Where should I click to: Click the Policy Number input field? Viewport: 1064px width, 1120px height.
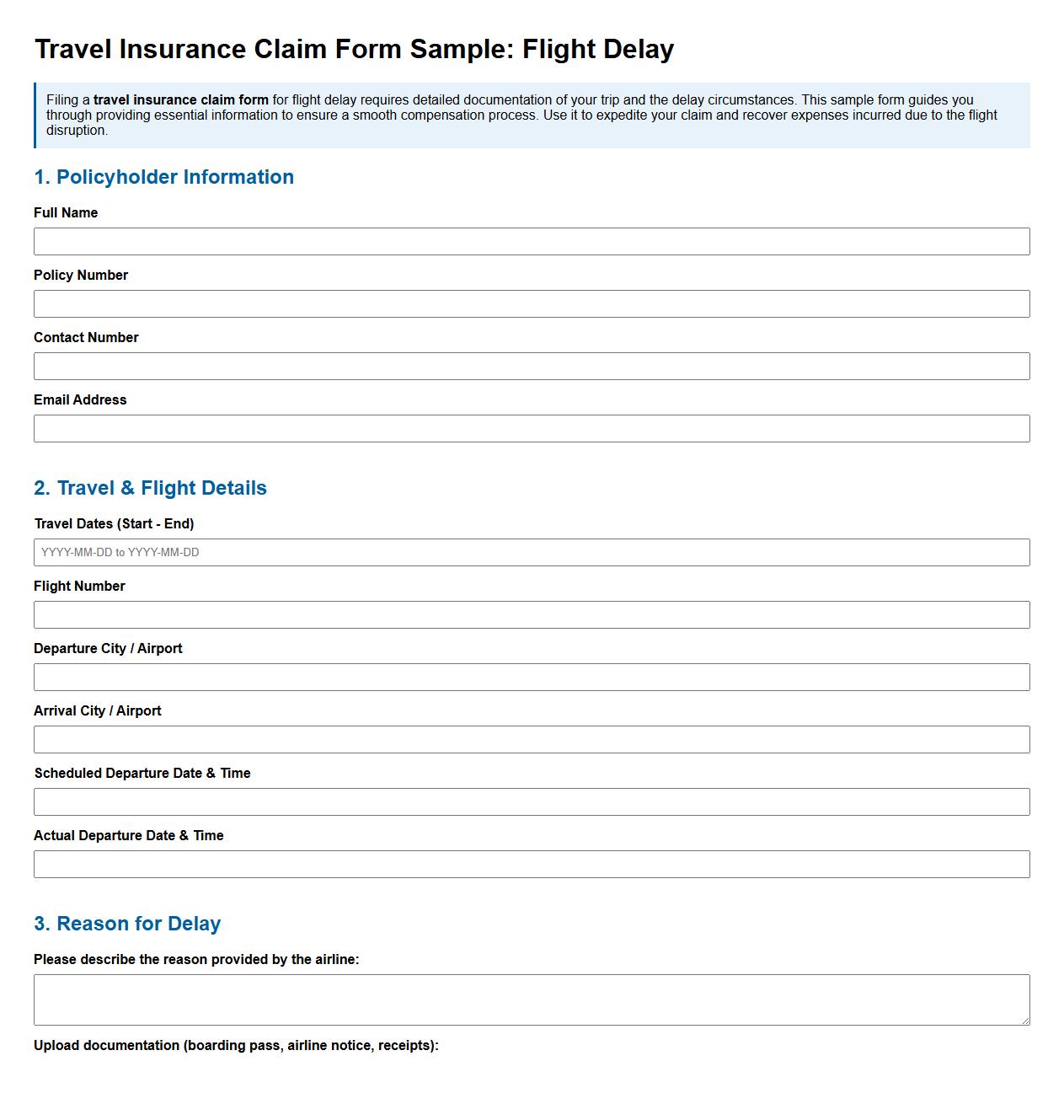pyautogui.click(x=531, y=303)
